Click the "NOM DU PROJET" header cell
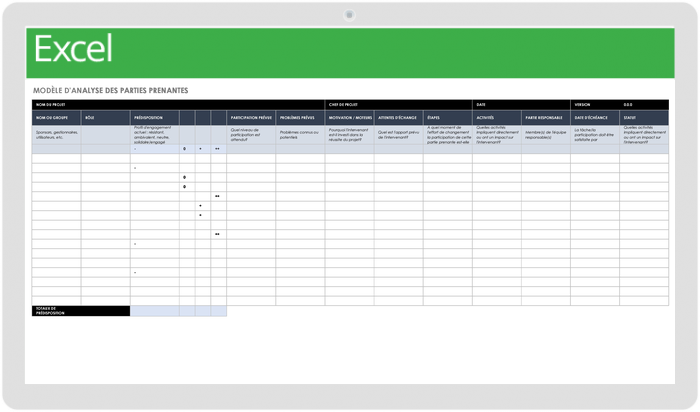Screen dimensions: 700x412 click(x=178, y=105)
